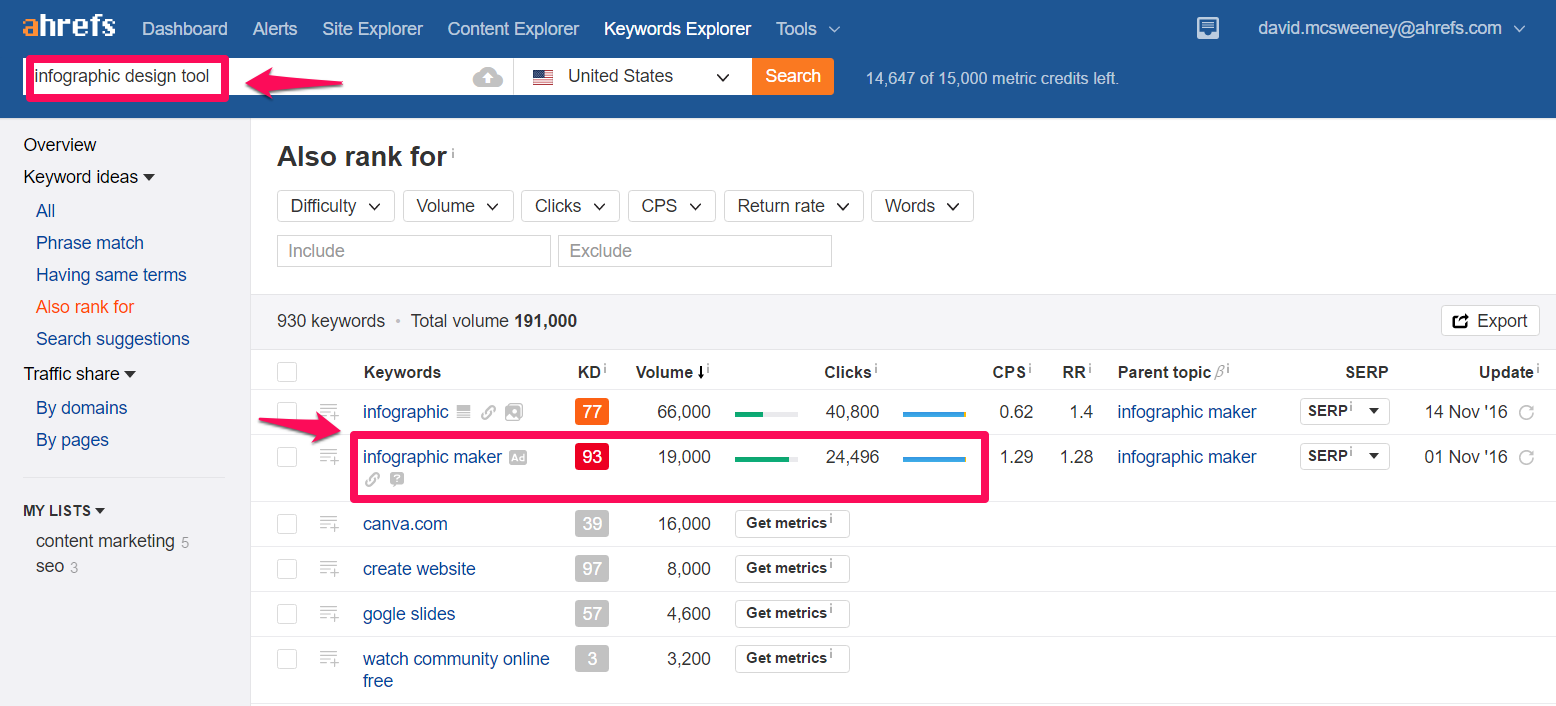The image size is (1556, 706).
Task: Click the info icon beside Update column header
Action: [x=1537, y=369]
